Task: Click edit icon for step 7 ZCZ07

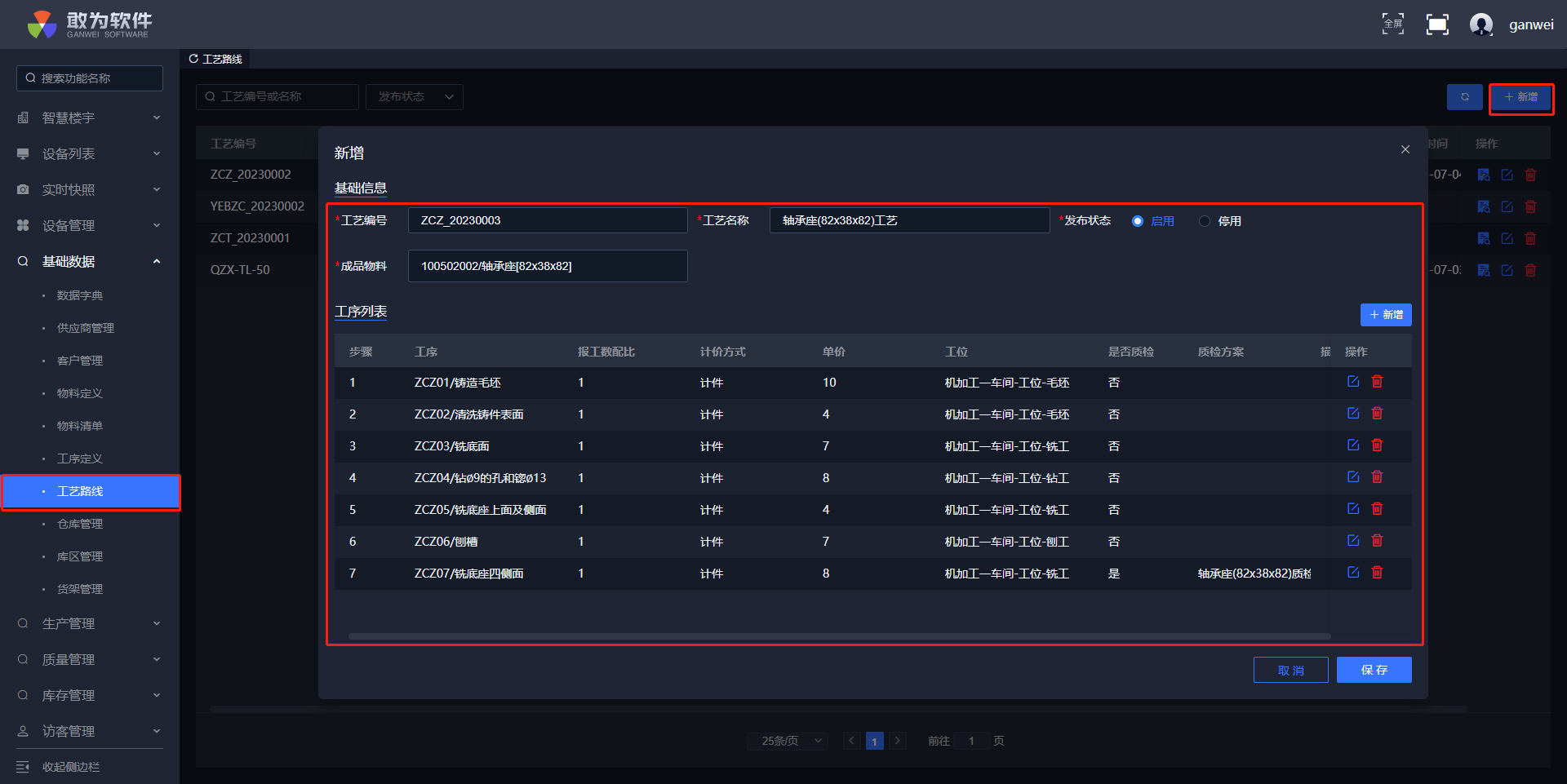Action: pos(1352,573)
